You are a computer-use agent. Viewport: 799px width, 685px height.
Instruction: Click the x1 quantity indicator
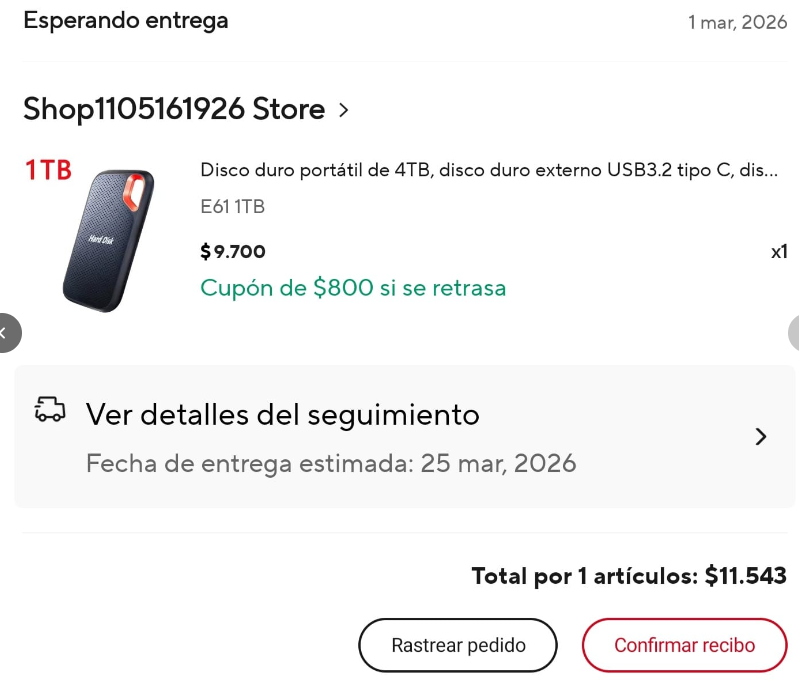[x=779, y=251]
